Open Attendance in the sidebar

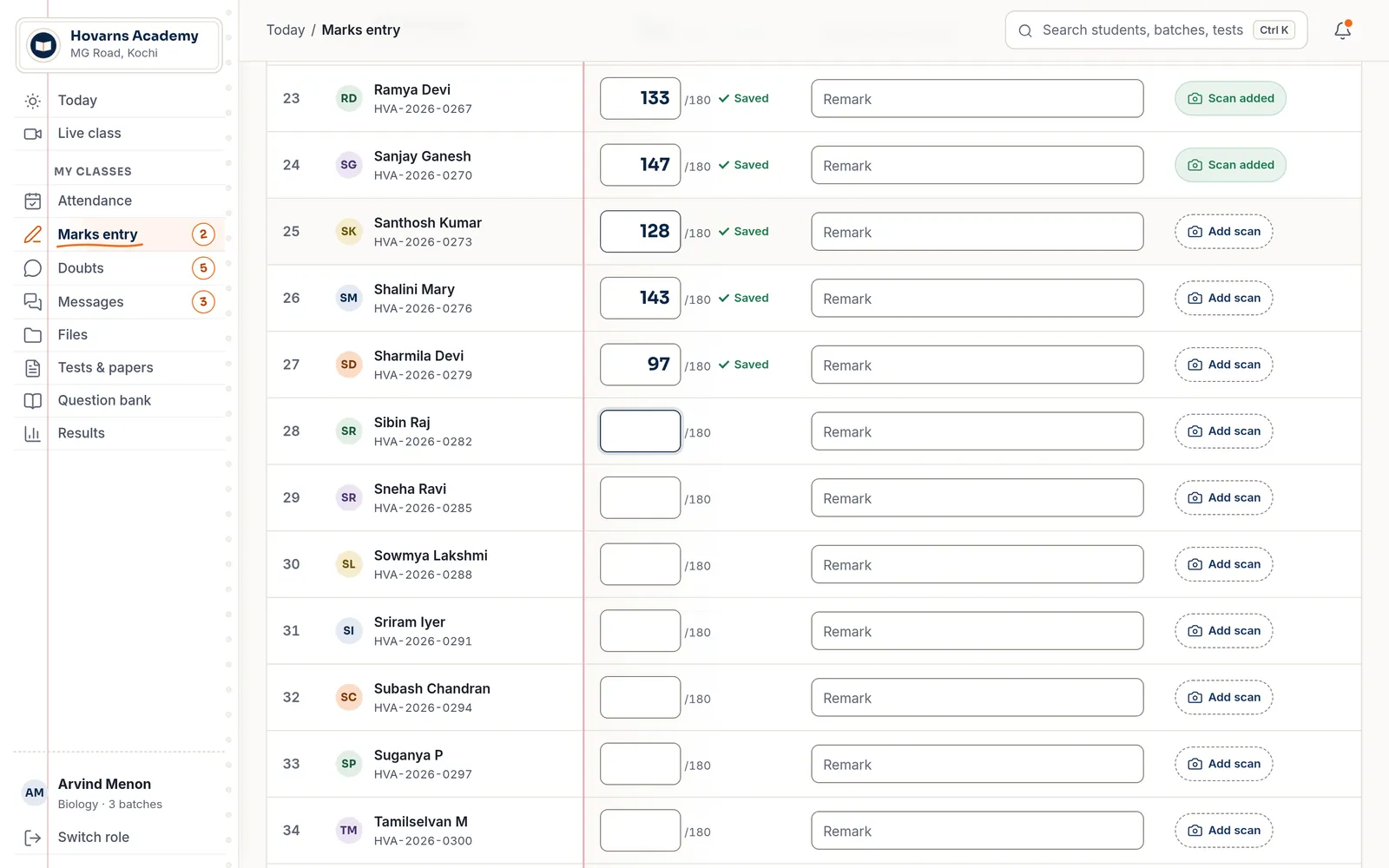coord(120,201)
